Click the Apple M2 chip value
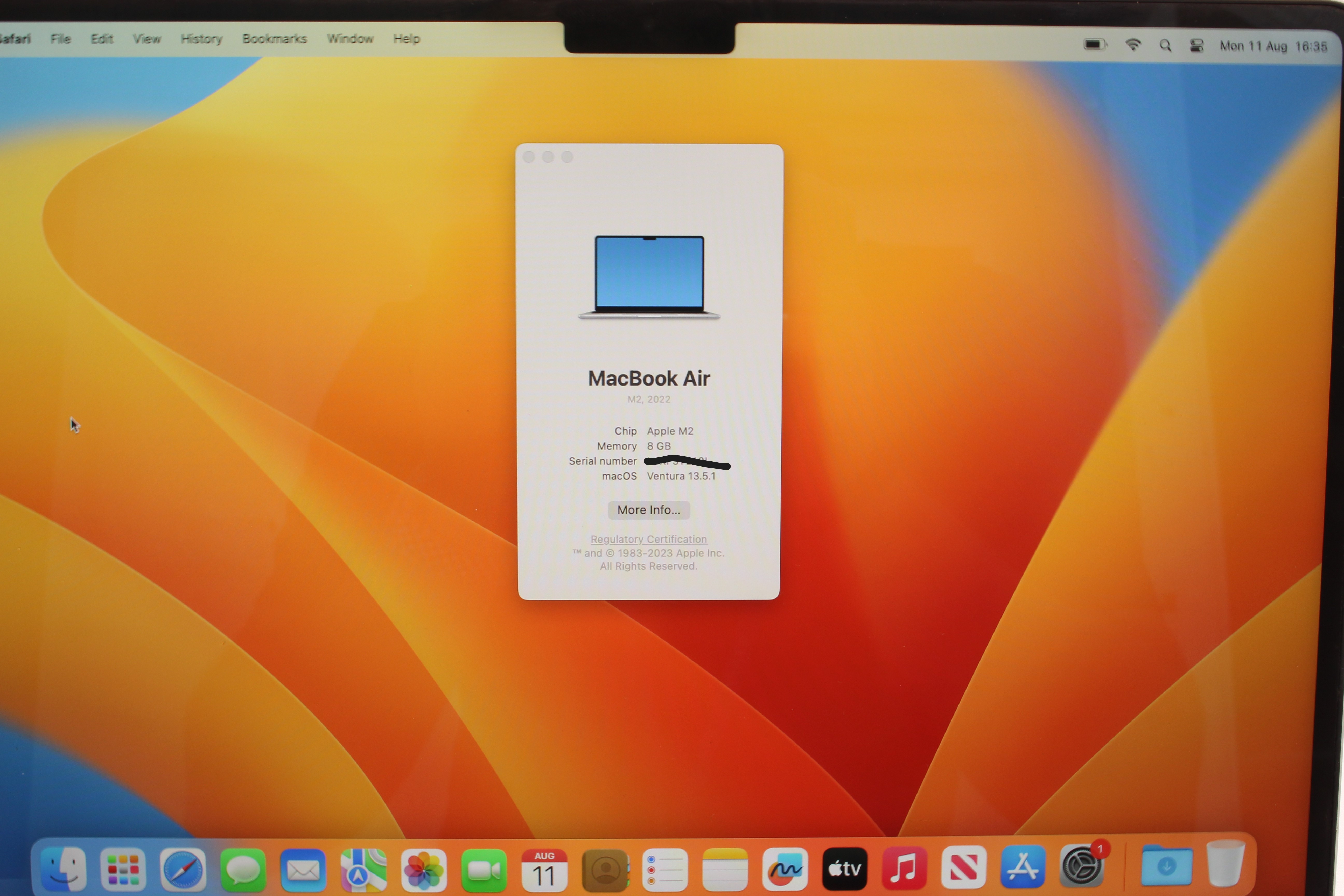The height and width of the screenshot is (896, 1344). point(670,431)
